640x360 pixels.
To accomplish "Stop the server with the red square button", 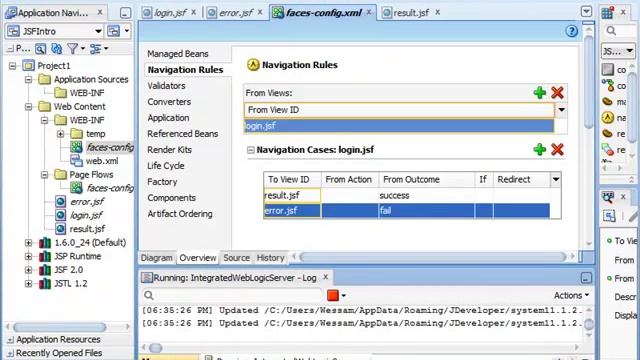I will [x=333, y=295].
